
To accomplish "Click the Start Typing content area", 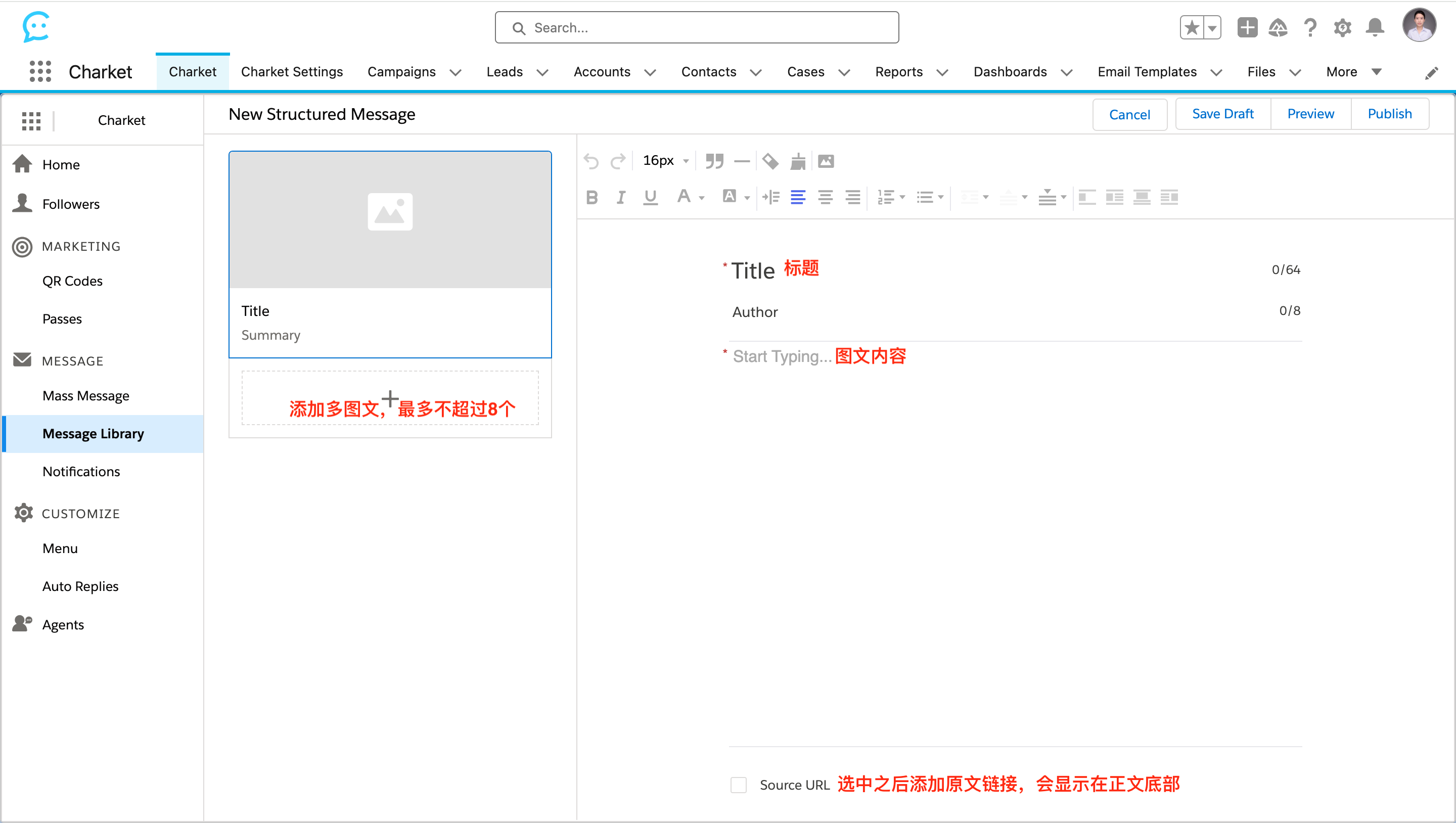I will pyautogui.click(x=1015, y=542).
